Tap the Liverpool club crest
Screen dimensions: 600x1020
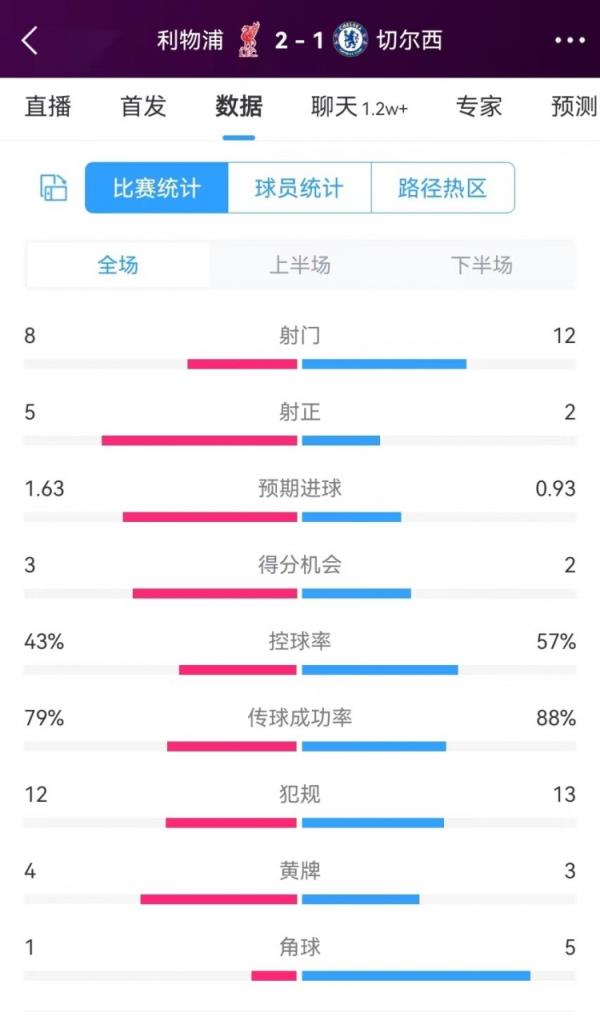point(248,40)
